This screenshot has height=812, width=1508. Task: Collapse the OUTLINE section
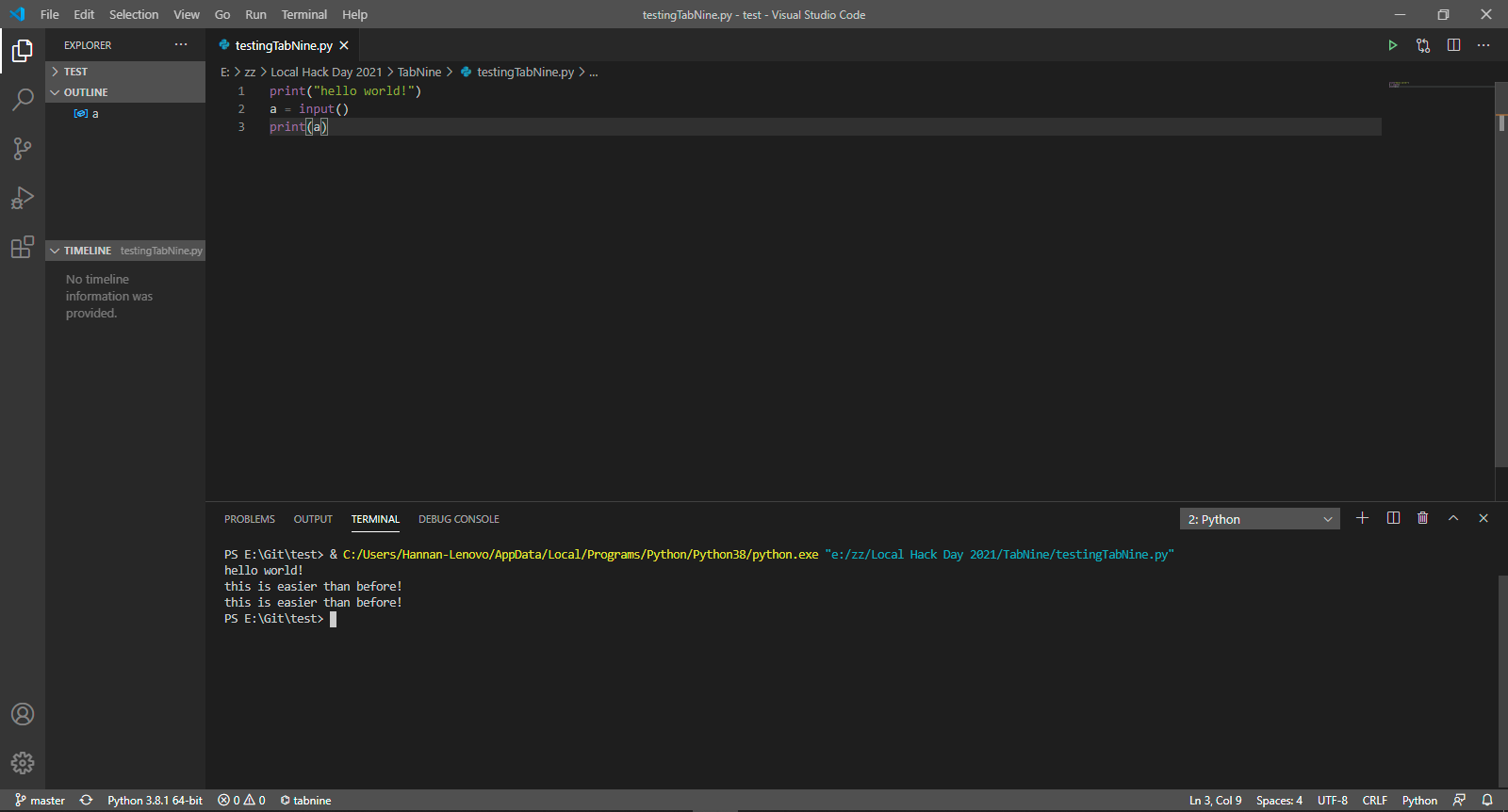click(x=125, y=92)
